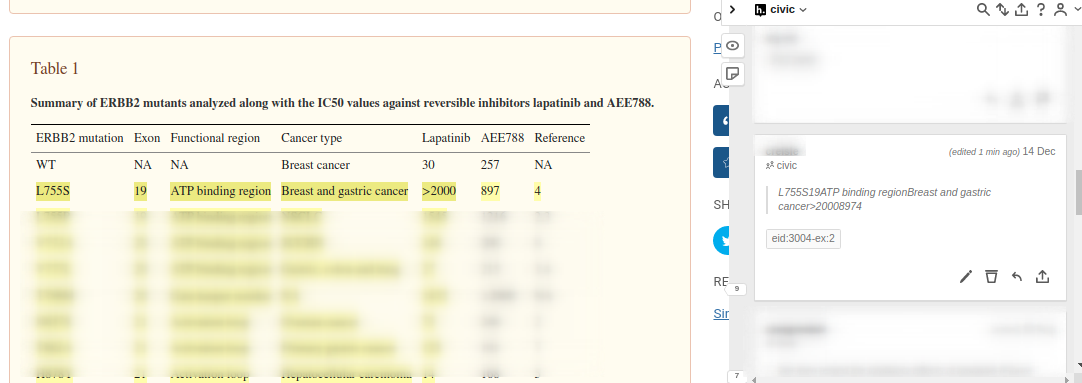
Task: Click the table caption about ERBB2 mutants
Action: click(342, 104)
